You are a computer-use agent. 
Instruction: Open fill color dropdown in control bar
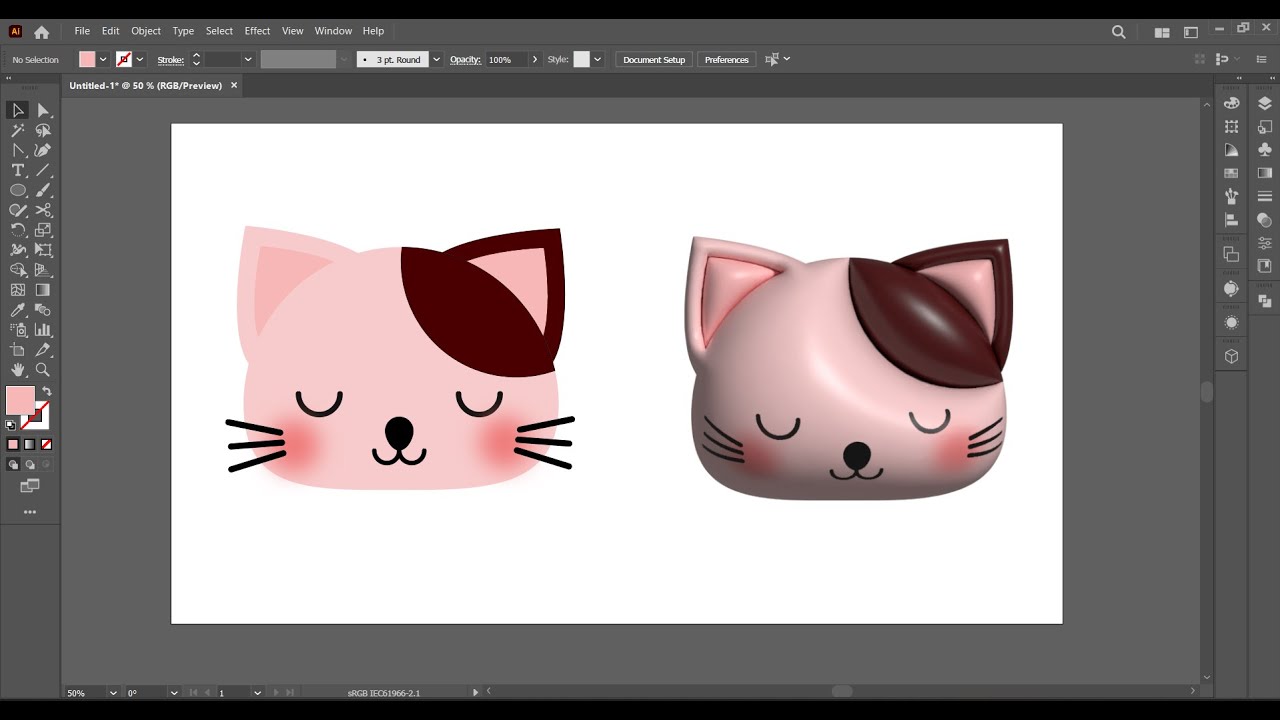click(x=103, y=60)
